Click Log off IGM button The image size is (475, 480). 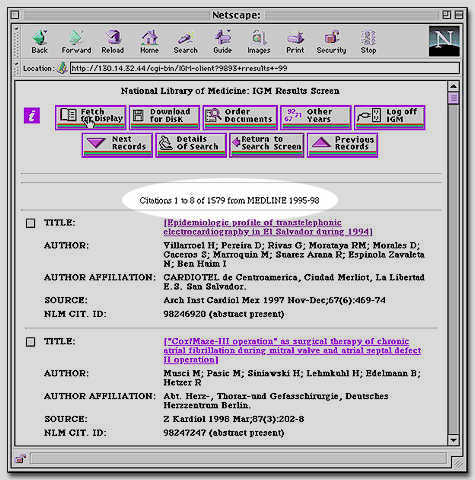[x=390, y=117]
